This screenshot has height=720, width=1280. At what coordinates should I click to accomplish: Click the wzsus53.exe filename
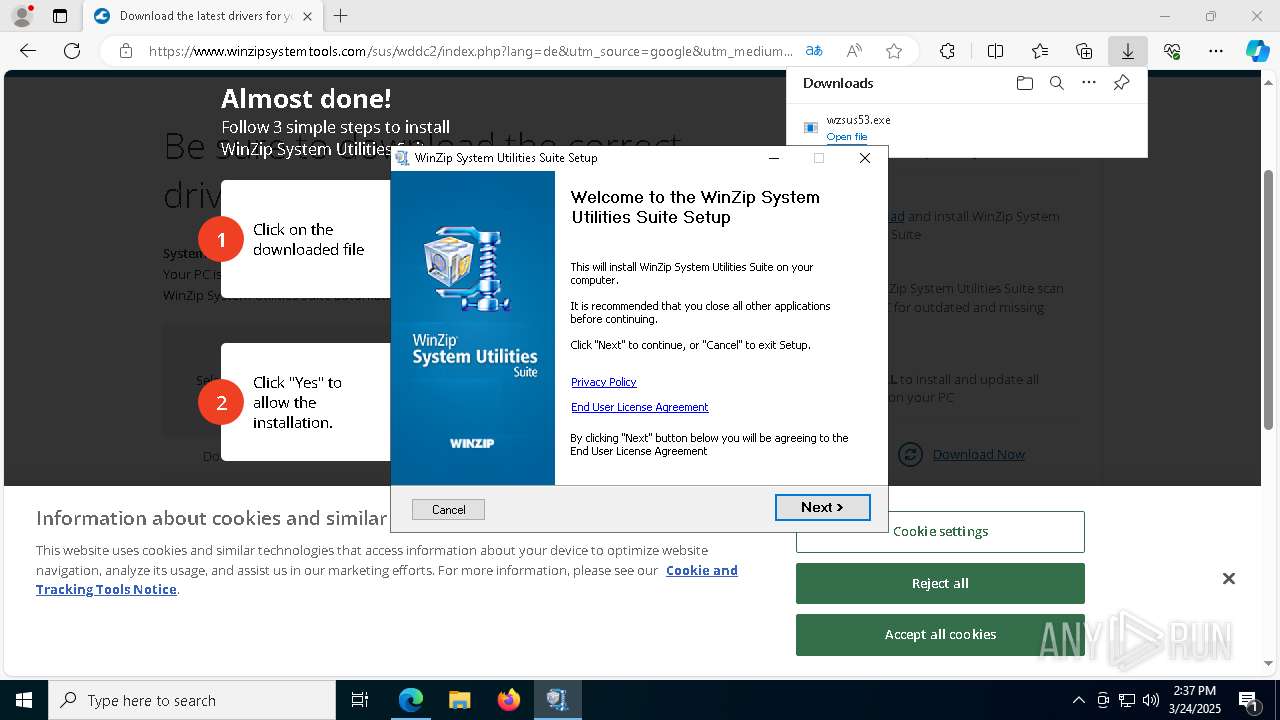coord(858,120)
